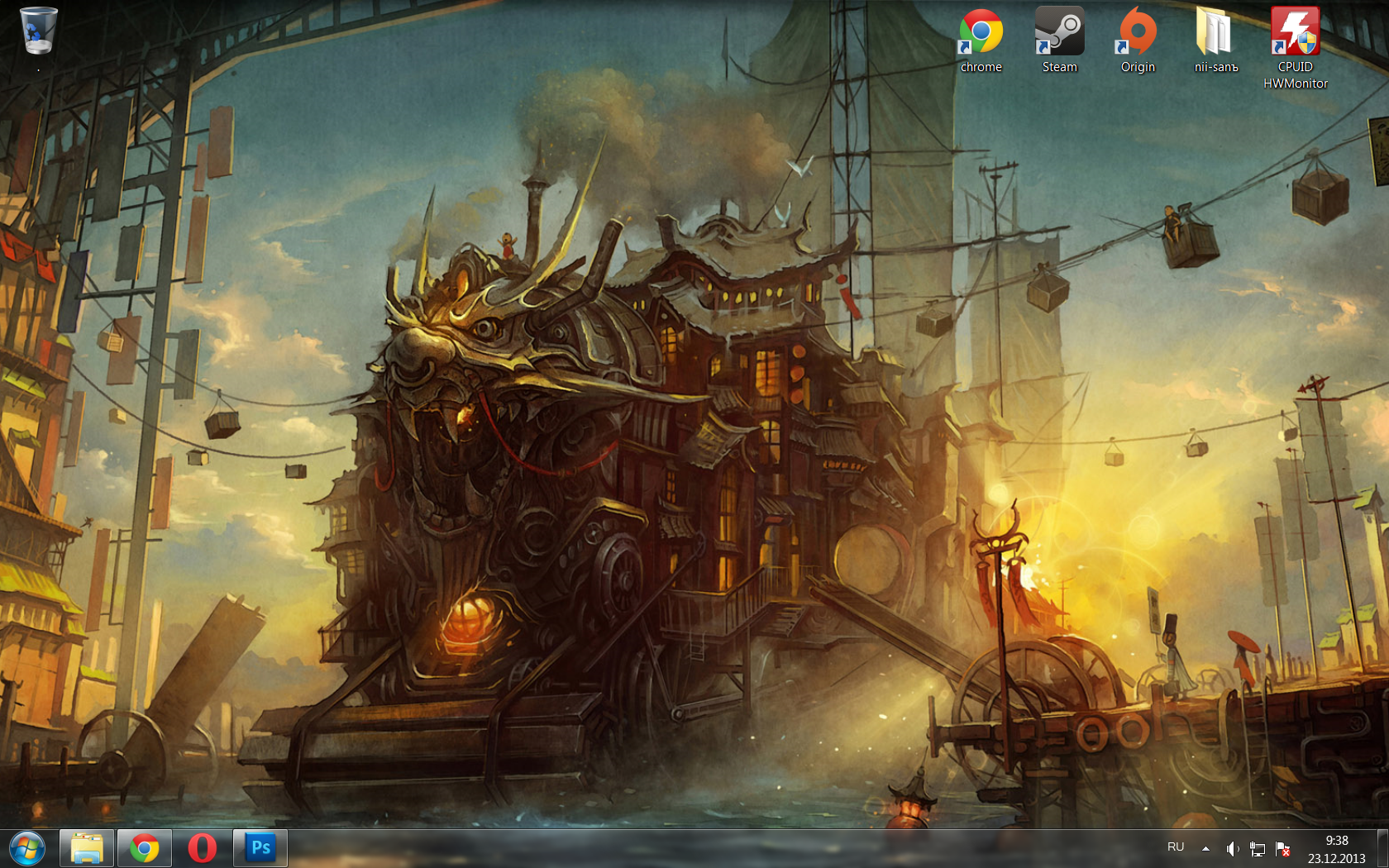Image resolution: width=1389 pixels, height=868 pixels.
Task: Open Windows Explorer from the taskbar
Action: 87,848
